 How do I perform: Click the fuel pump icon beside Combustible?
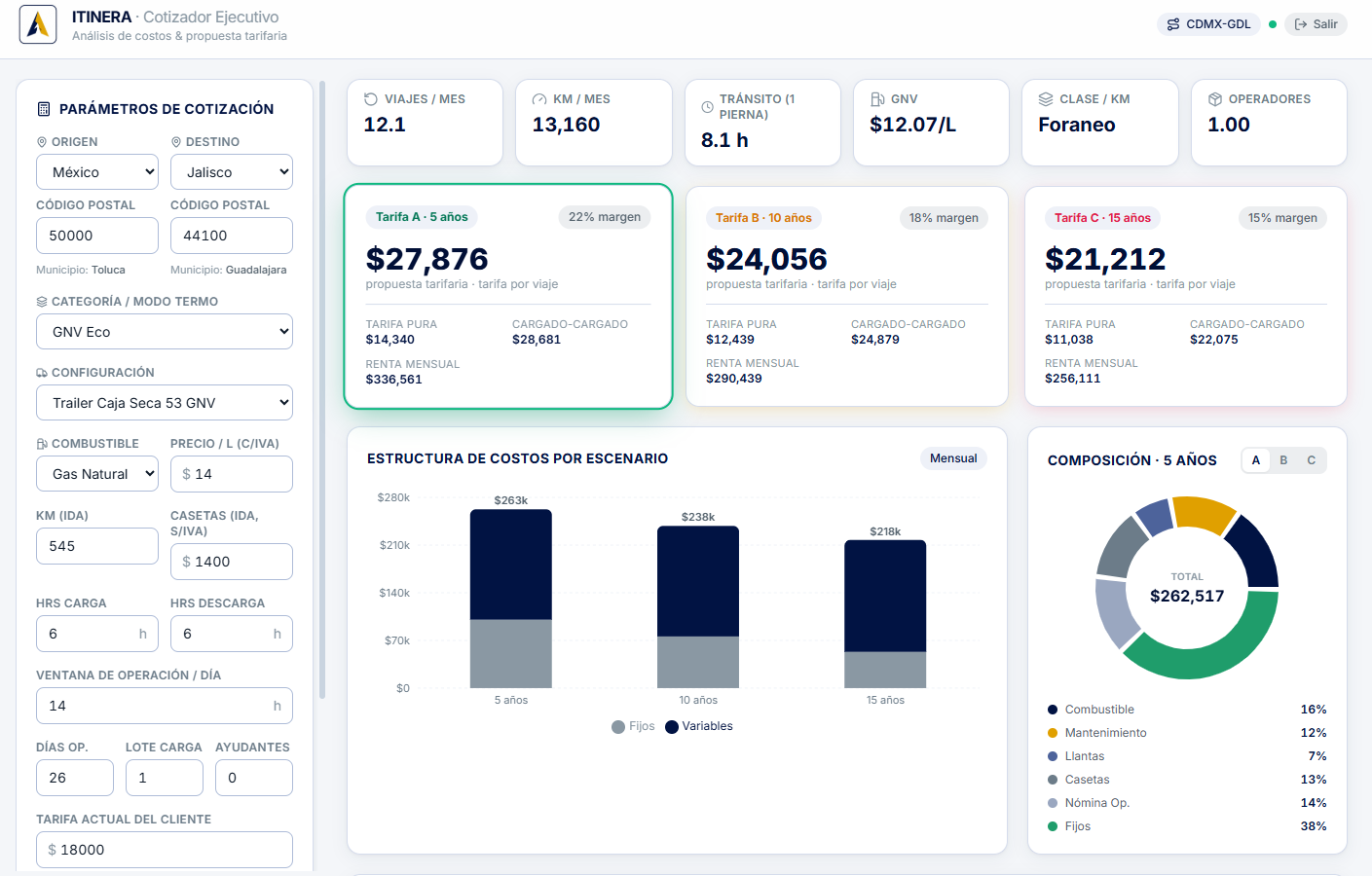coord(42,444)
